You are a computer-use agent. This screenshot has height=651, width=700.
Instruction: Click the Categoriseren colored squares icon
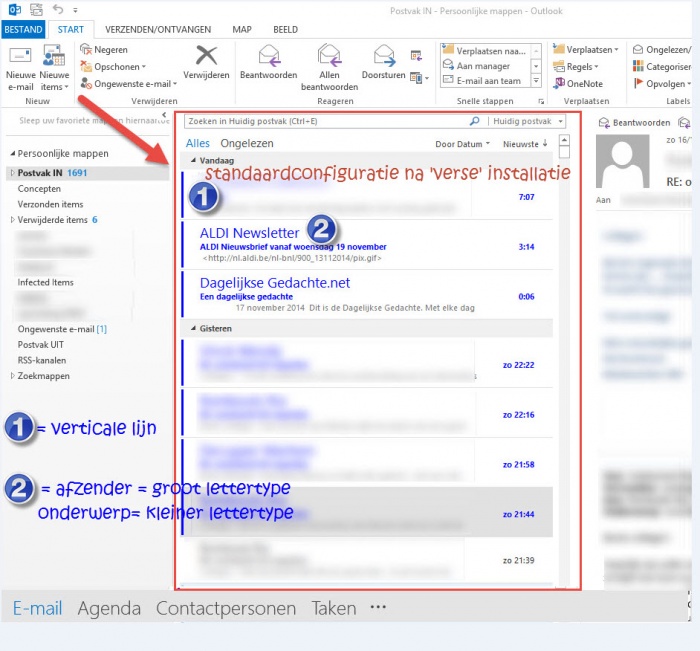[638, 67]
